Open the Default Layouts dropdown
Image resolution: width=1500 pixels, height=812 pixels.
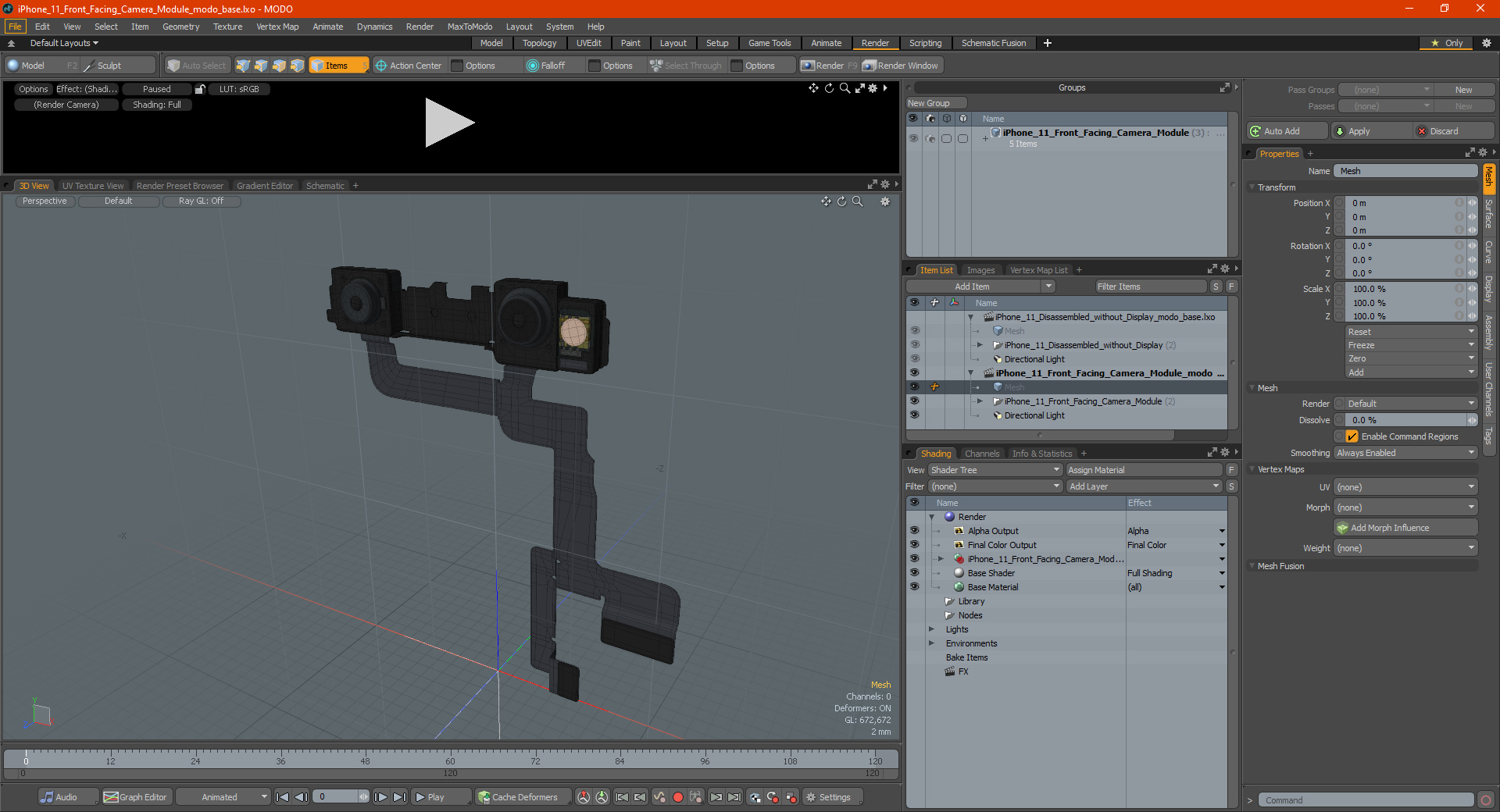point(64,43)
